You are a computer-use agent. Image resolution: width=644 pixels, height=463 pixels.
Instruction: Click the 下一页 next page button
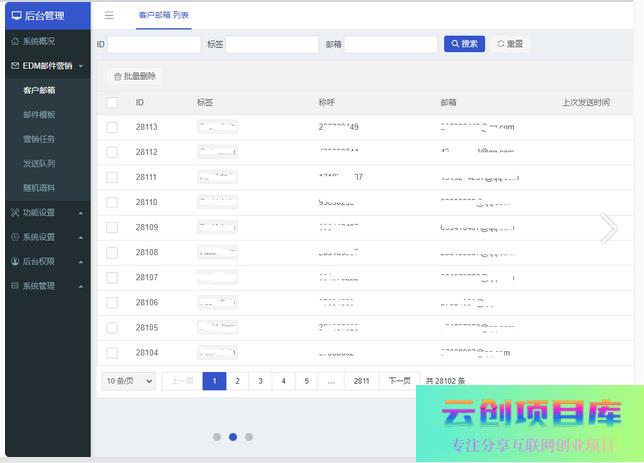[400, 381]
